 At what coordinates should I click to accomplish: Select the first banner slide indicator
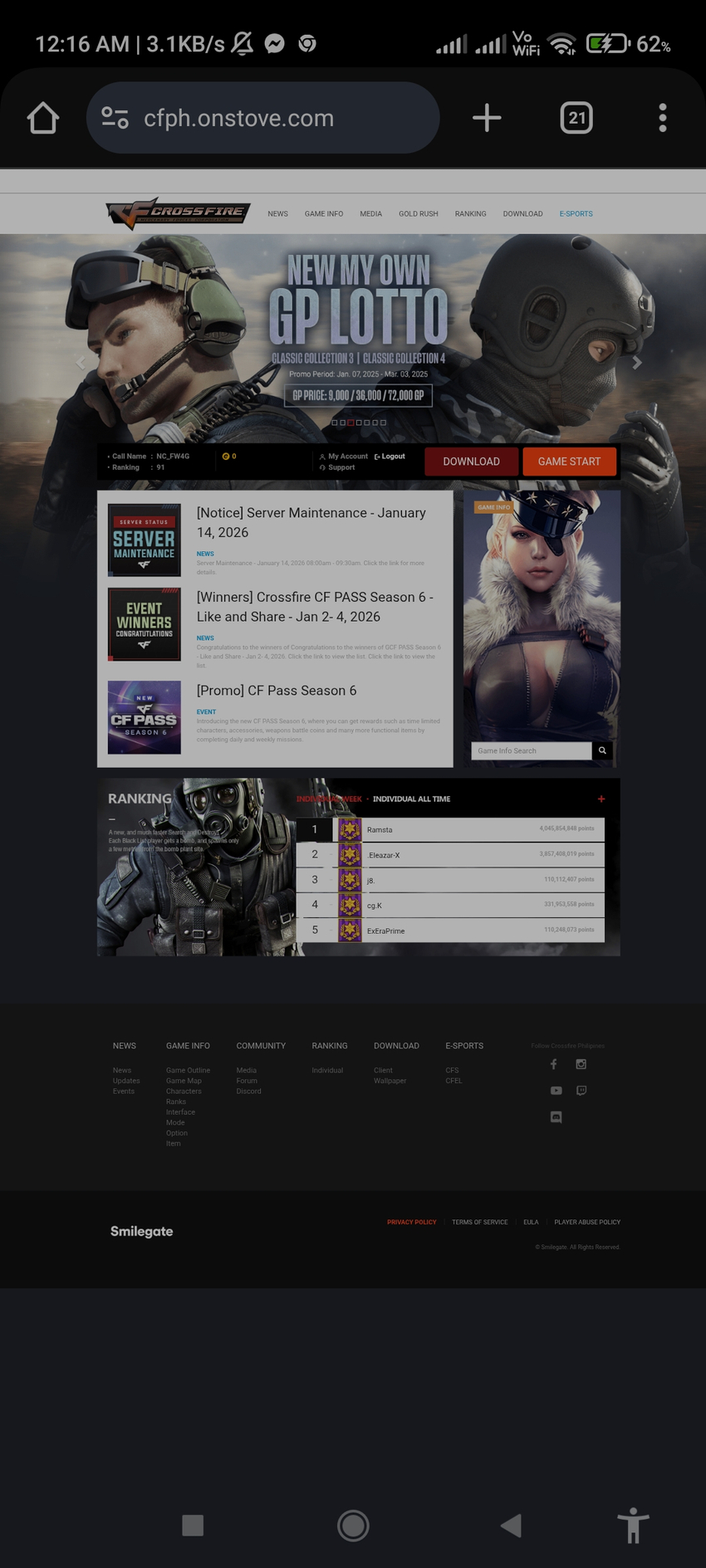pos(335,423)
